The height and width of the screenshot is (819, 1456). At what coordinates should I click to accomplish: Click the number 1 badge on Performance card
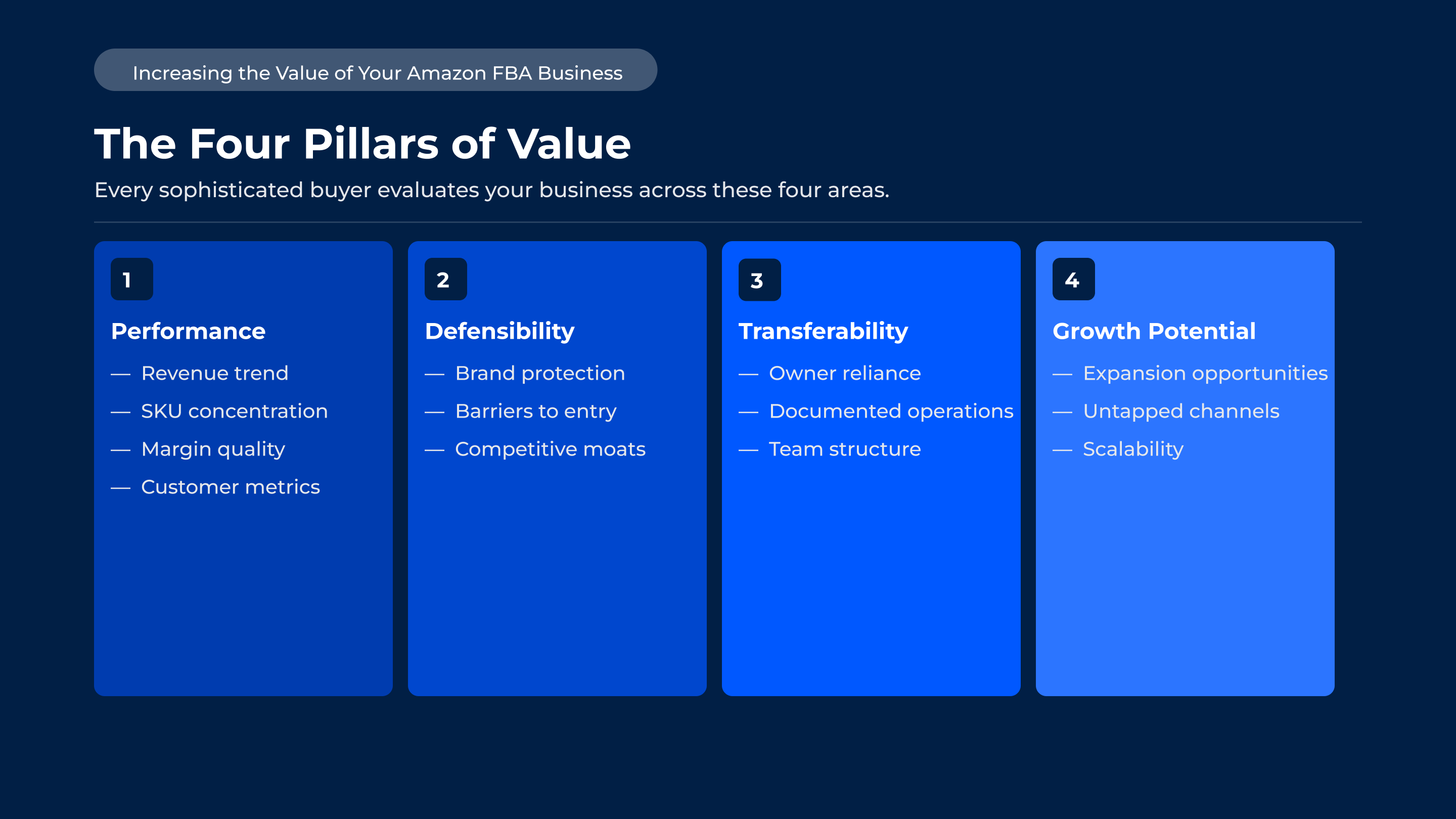point(131,279)
